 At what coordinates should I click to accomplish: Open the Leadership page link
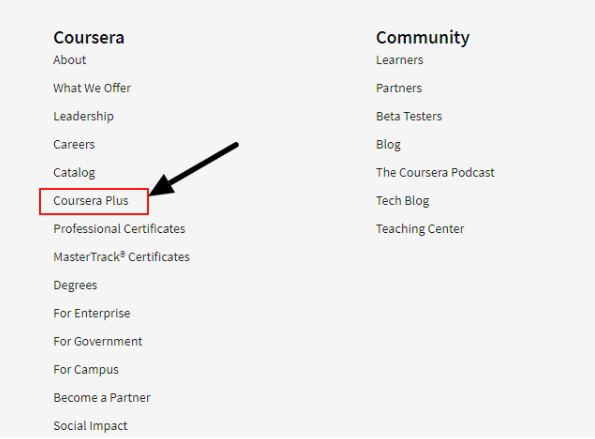click(83, 116)
